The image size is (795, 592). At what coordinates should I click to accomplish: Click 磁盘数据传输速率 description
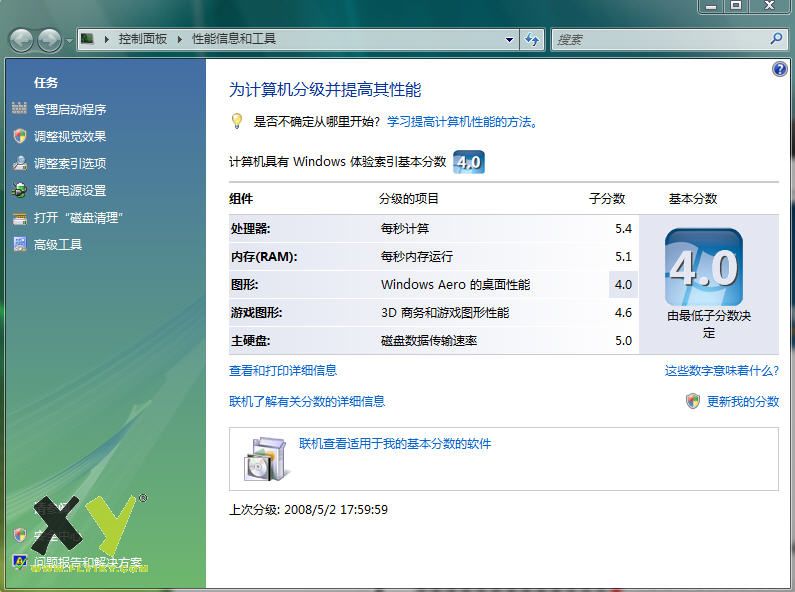(x=429, y=341)
